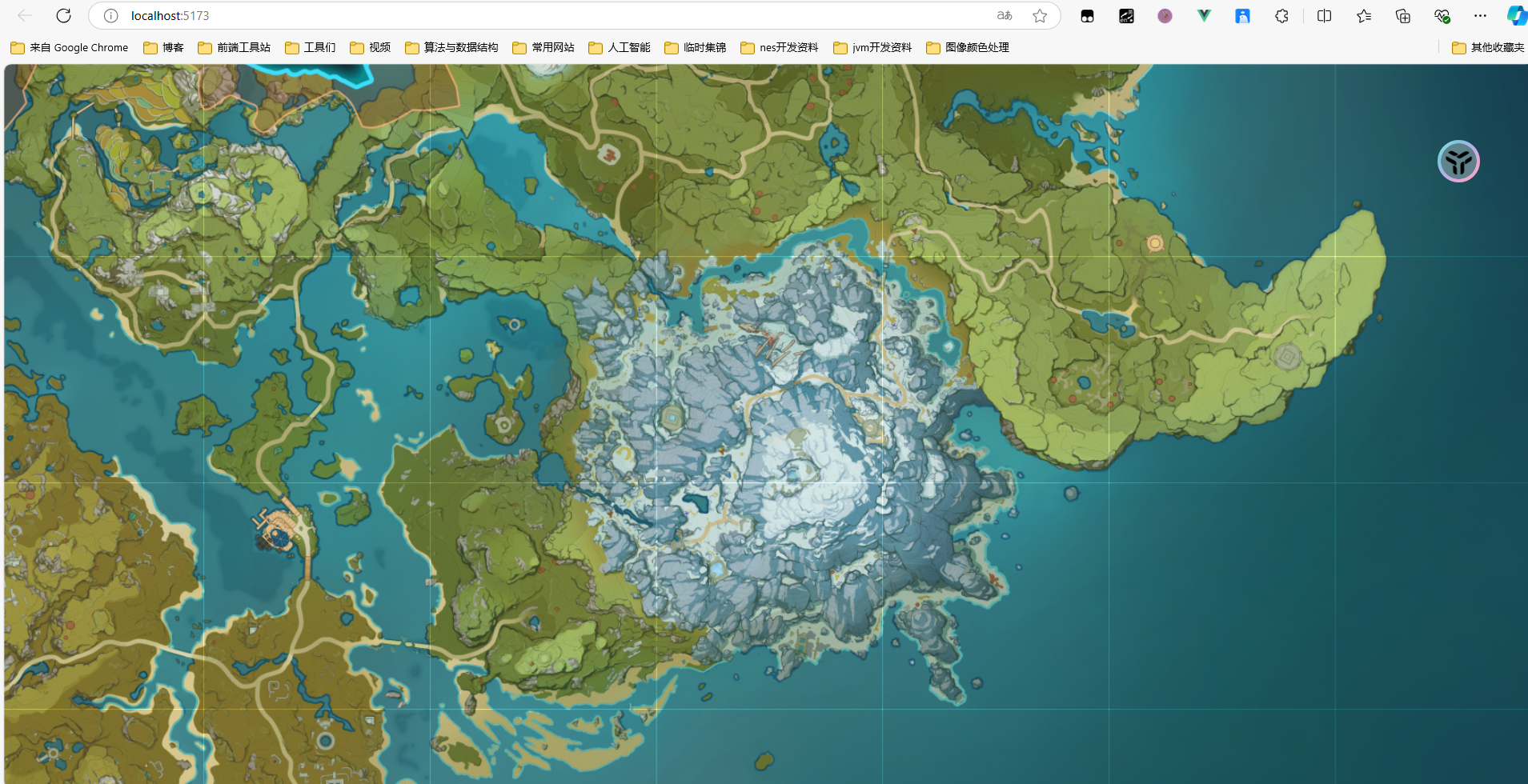Open the '其他收藏夹' other favorites folder
The width and height of the screenshot is (1528, 784).
[x=1488, y=47]
